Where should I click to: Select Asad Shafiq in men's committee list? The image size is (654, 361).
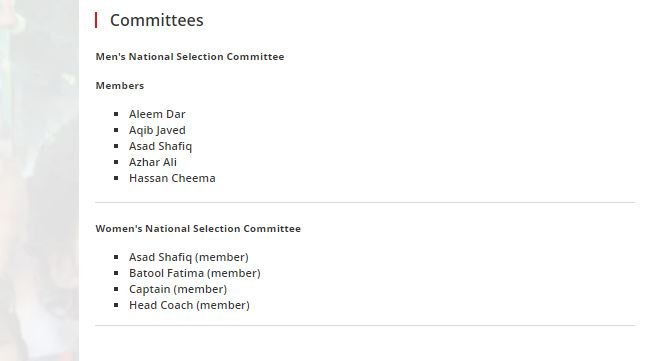pos(160,146)
